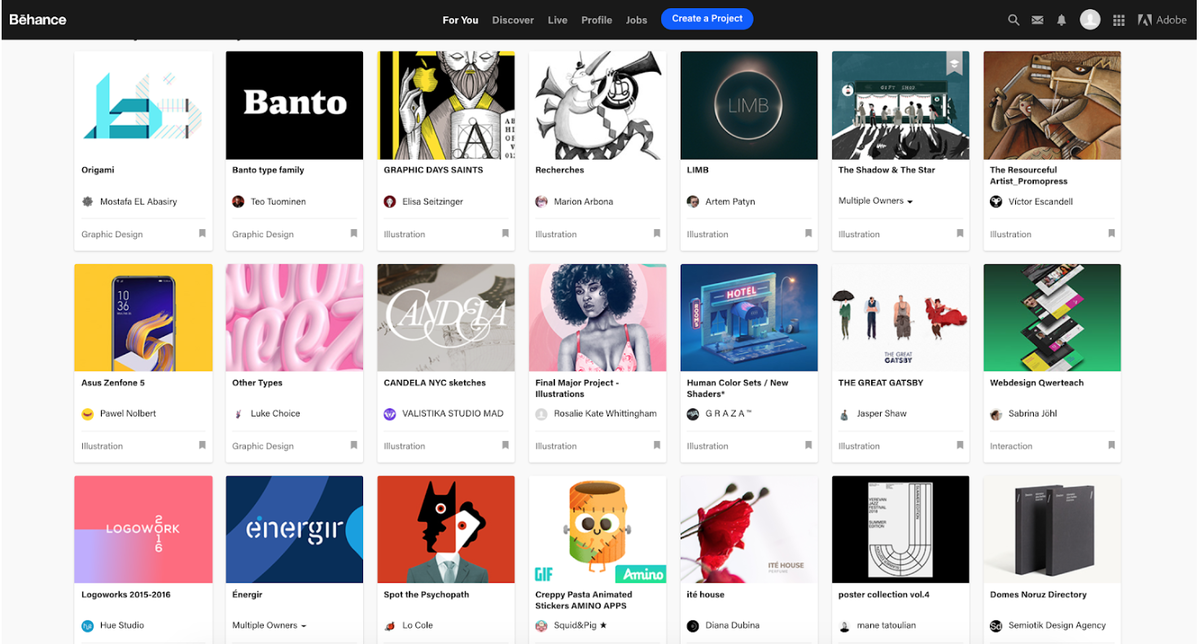
Task: Open the Logowork 2016 thumbnail
Action: (x=143, y=530)
